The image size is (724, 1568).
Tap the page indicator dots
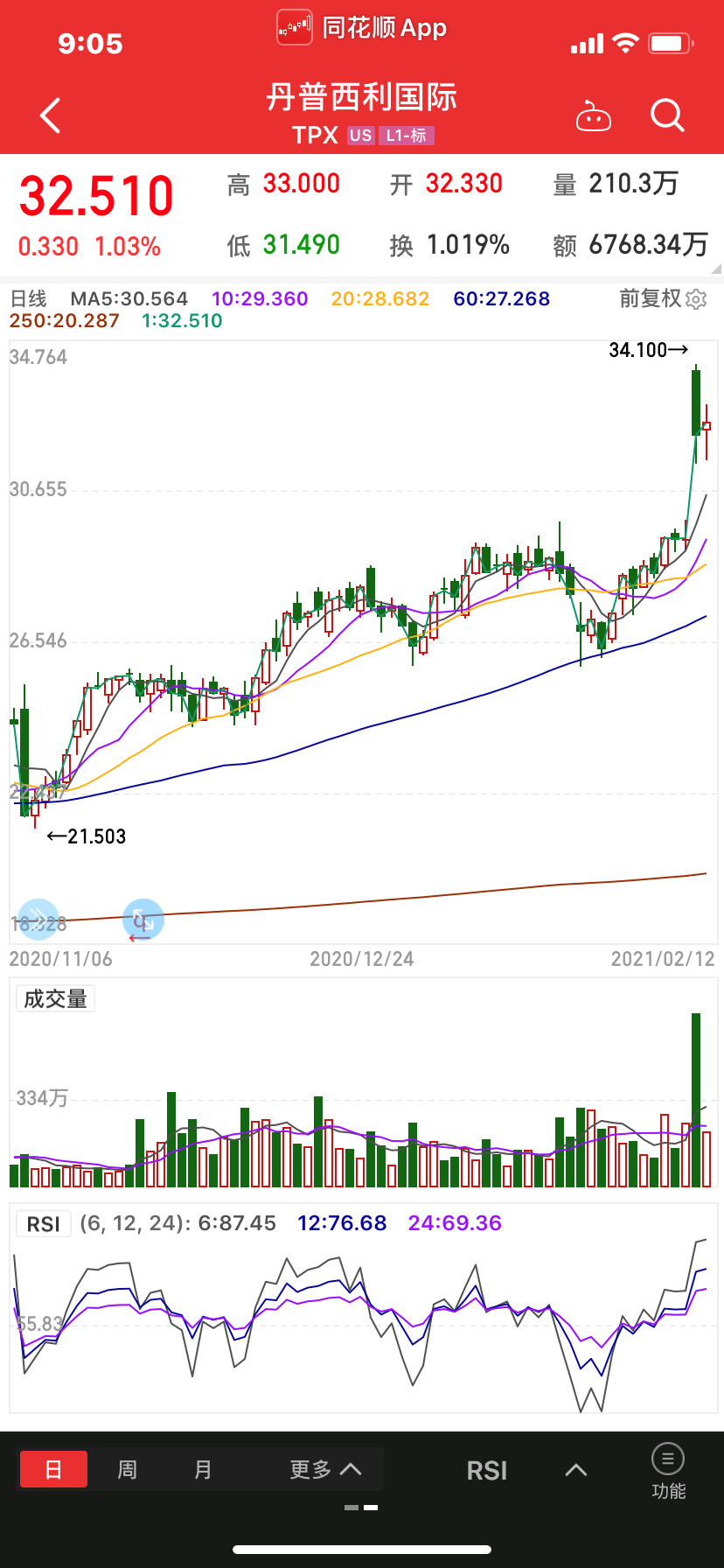(361, 1508)
